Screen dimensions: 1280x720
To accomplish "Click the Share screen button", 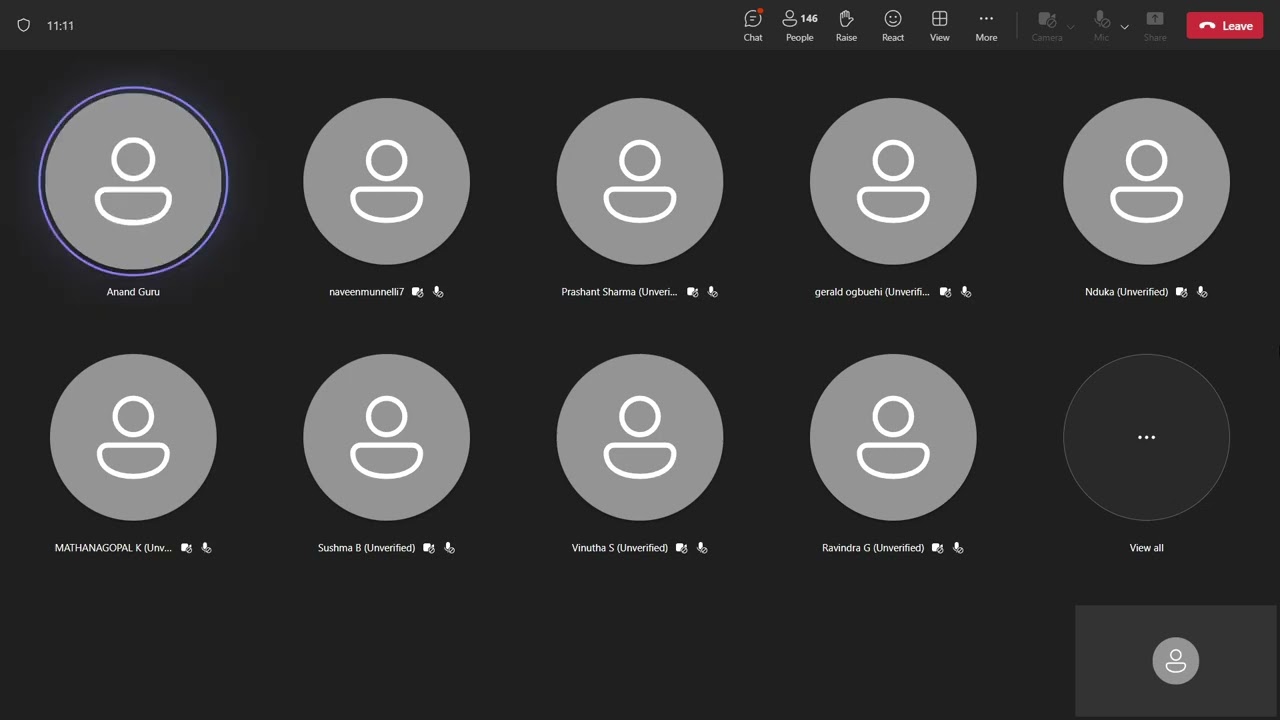I will click(1155, 26).
